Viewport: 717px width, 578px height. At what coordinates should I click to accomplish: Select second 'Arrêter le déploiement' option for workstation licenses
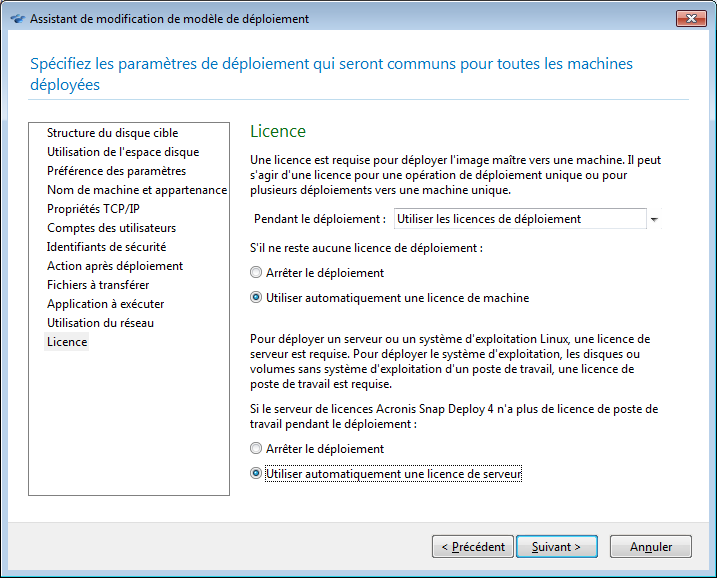click(257, 449)
